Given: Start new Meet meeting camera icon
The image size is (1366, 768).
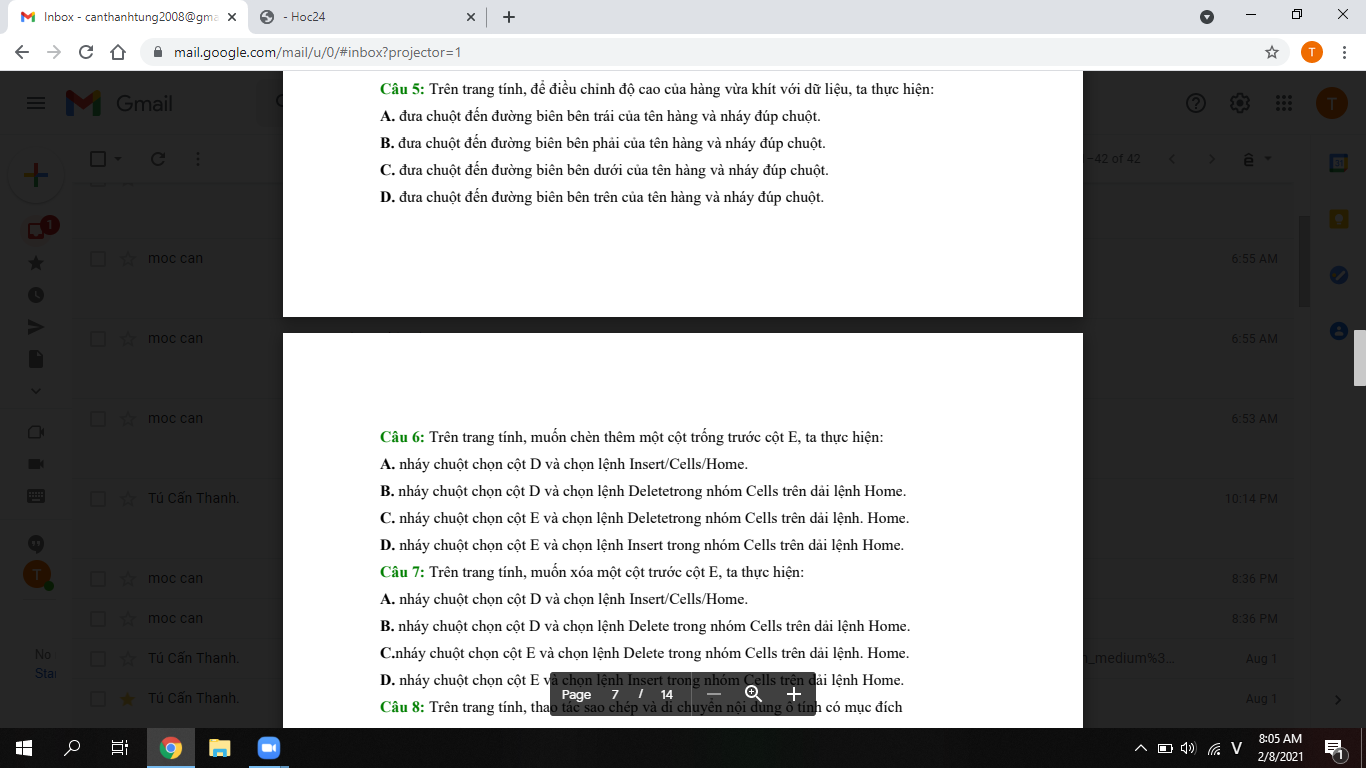Looking at the screenshot, I should [x=36, y=464].
